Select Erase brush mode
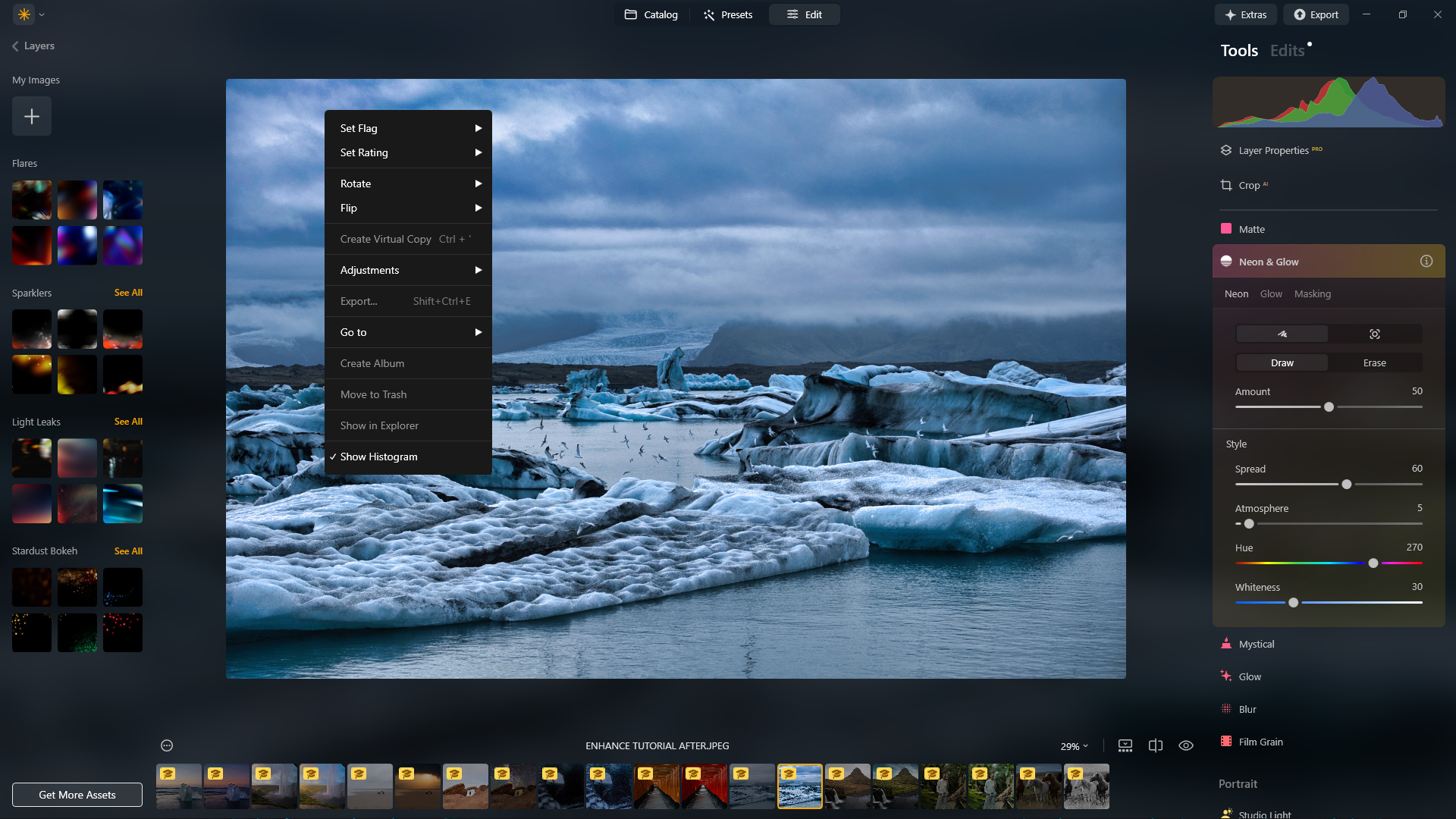 1375,362
